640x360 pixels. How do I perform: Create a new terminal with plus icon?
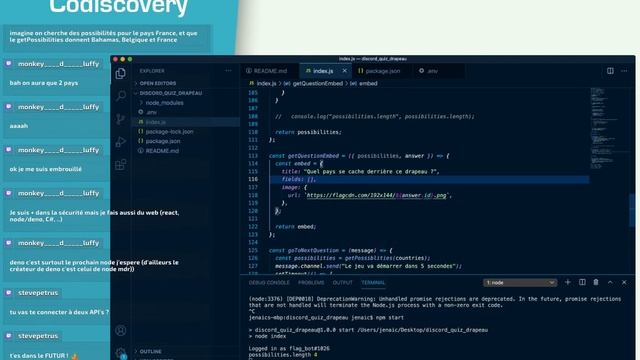568,282
